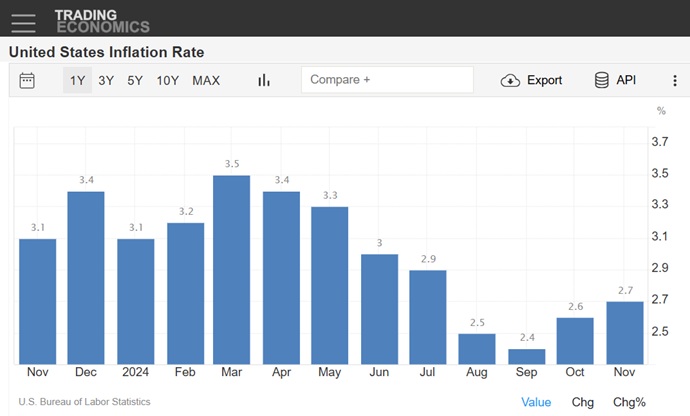Click the API database icon
The width and height of the screenshot is (690, 416).
pos(602,80)
